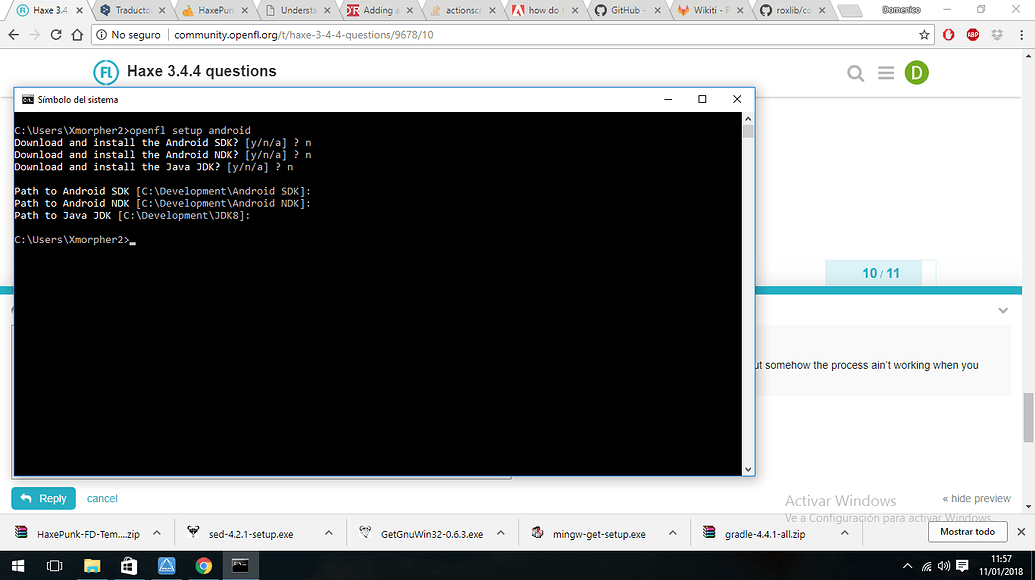The width and height of the screenshot is (1035, 580).
Task: Switch to the roxlib tab
Action: [793, 11]
